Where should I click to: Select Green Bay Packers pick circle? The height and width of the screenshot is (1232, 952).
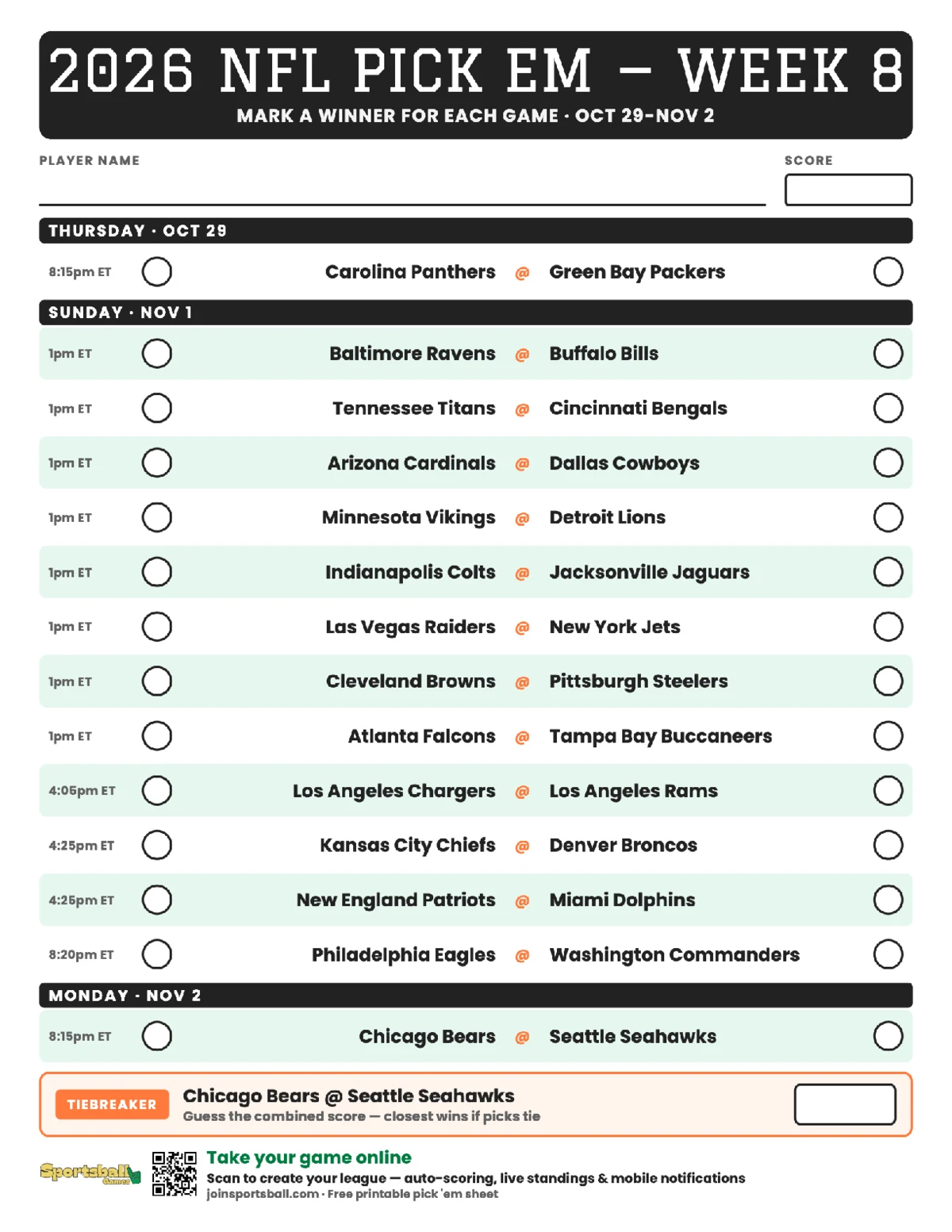pyautogui.click(x=888, y=271)
